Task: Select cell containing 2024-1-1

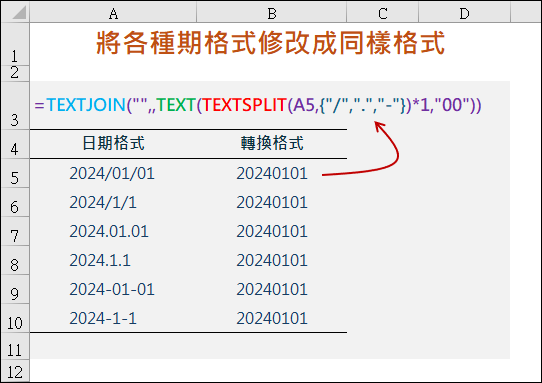Action: pyautogui.click(x=113, y=318)
